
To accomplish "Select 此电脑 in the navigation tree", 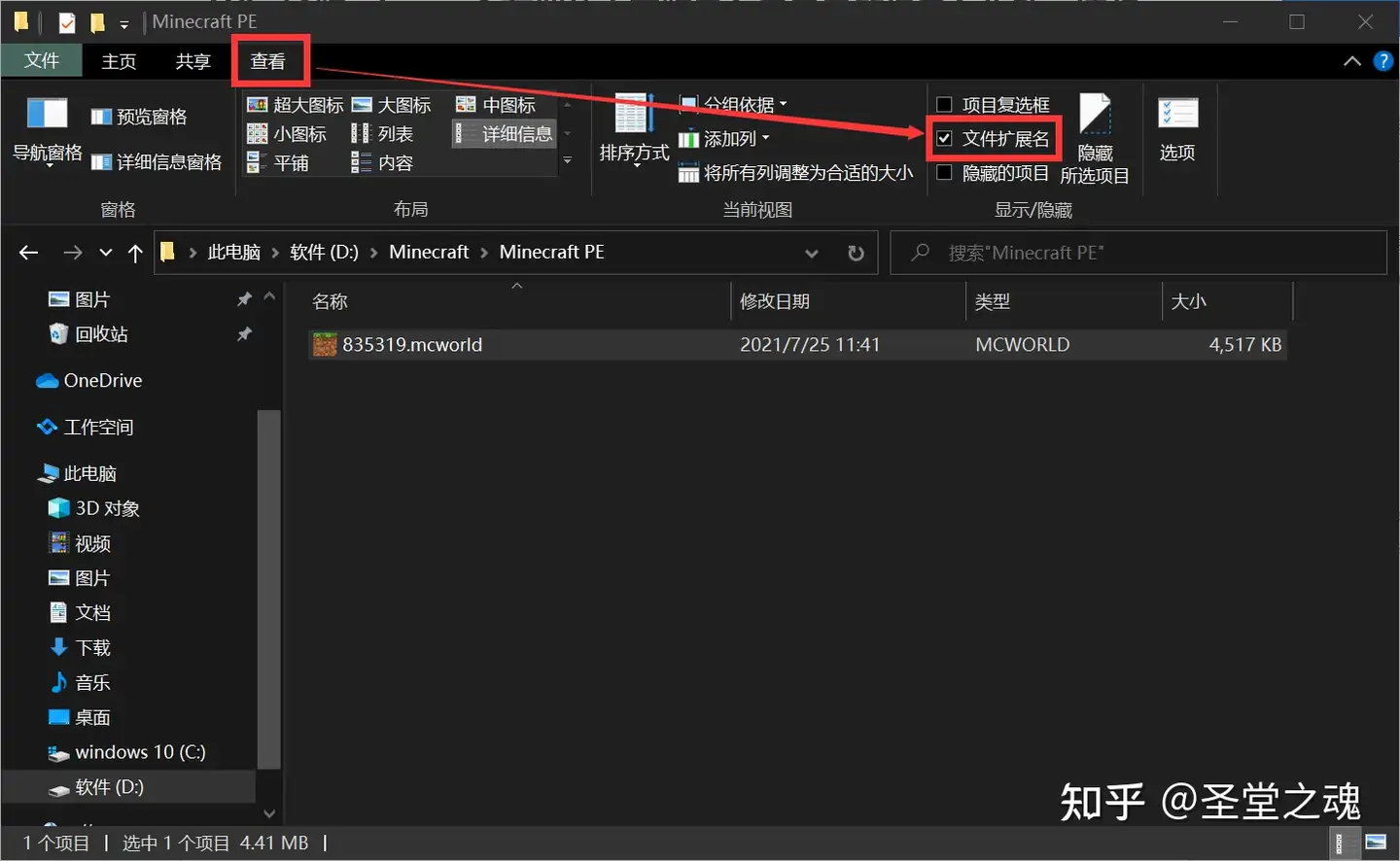I will pos(76,474).
